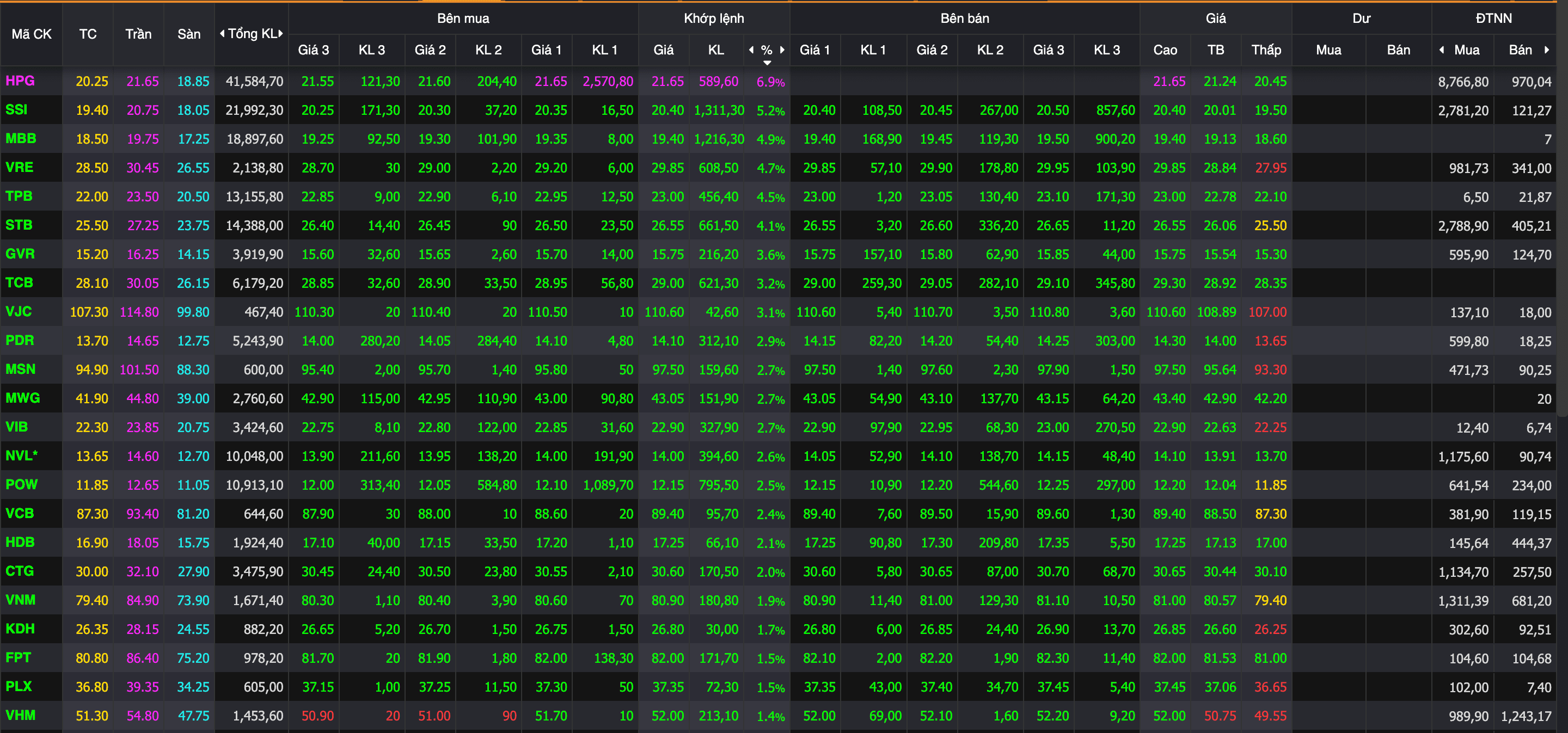
Task: Click VHM foreign sell 1,243,17
Action: pos(1526,716)
